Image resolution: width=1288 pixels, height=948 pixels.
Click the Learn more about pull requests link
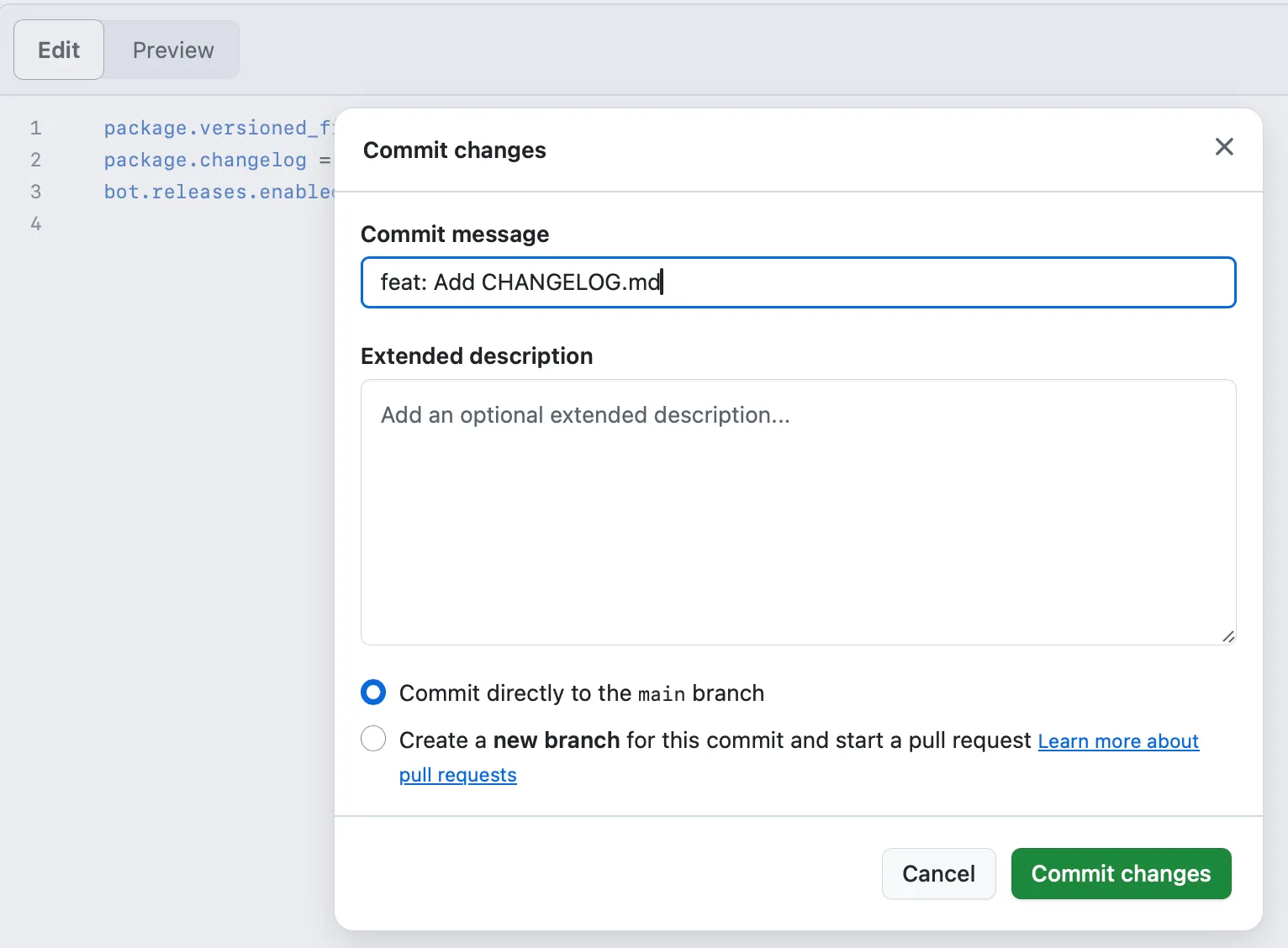pyautogui.click(x=1118, y=741)
